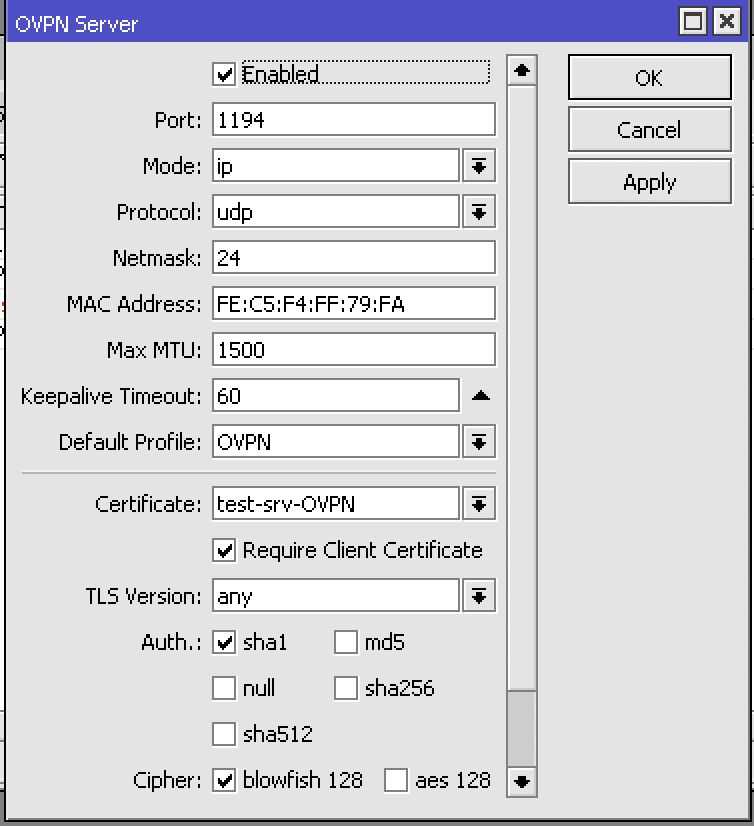Viewport: 754px width, 826px height.
Task: Open the Mode dropdown arrow
Action: coord(479,166)
